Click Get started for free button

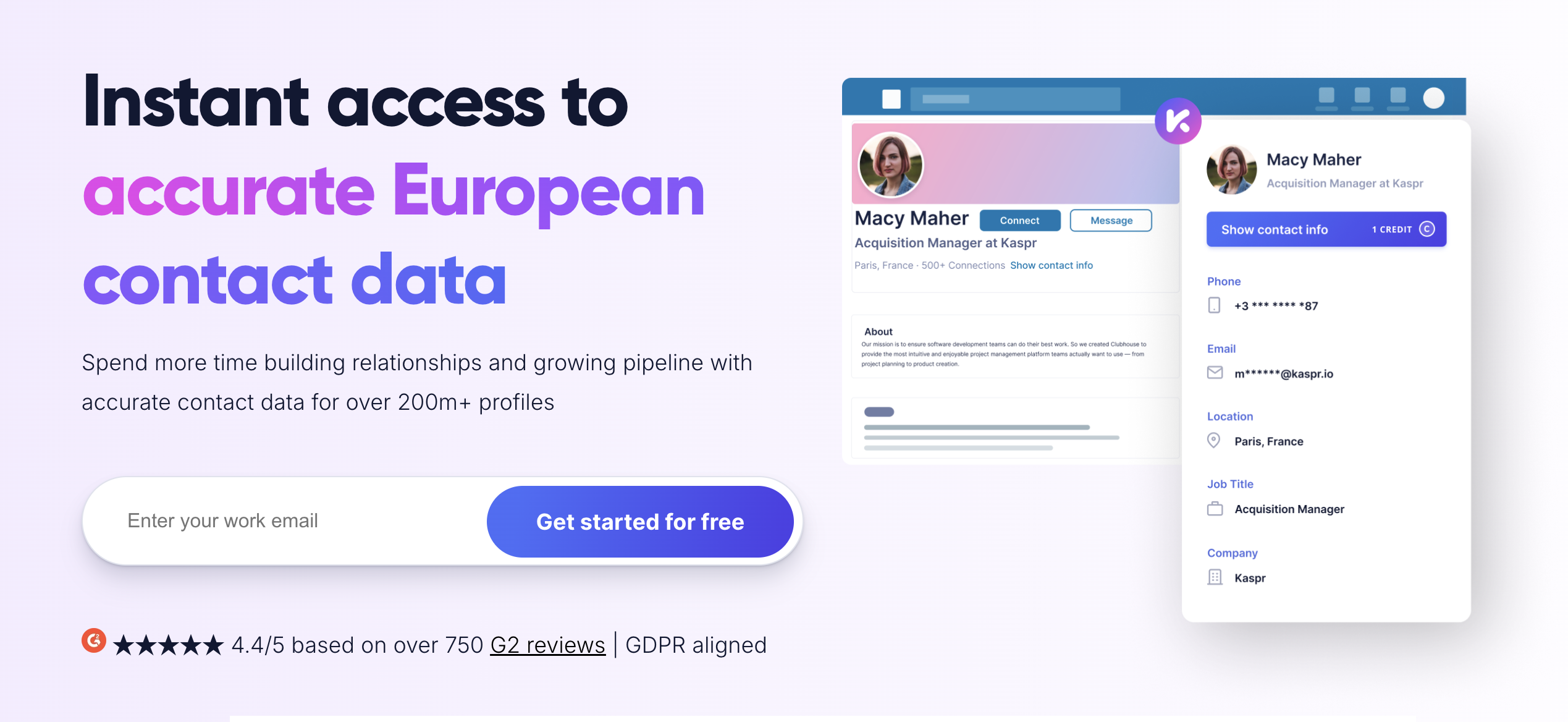[x=640, y=522]
